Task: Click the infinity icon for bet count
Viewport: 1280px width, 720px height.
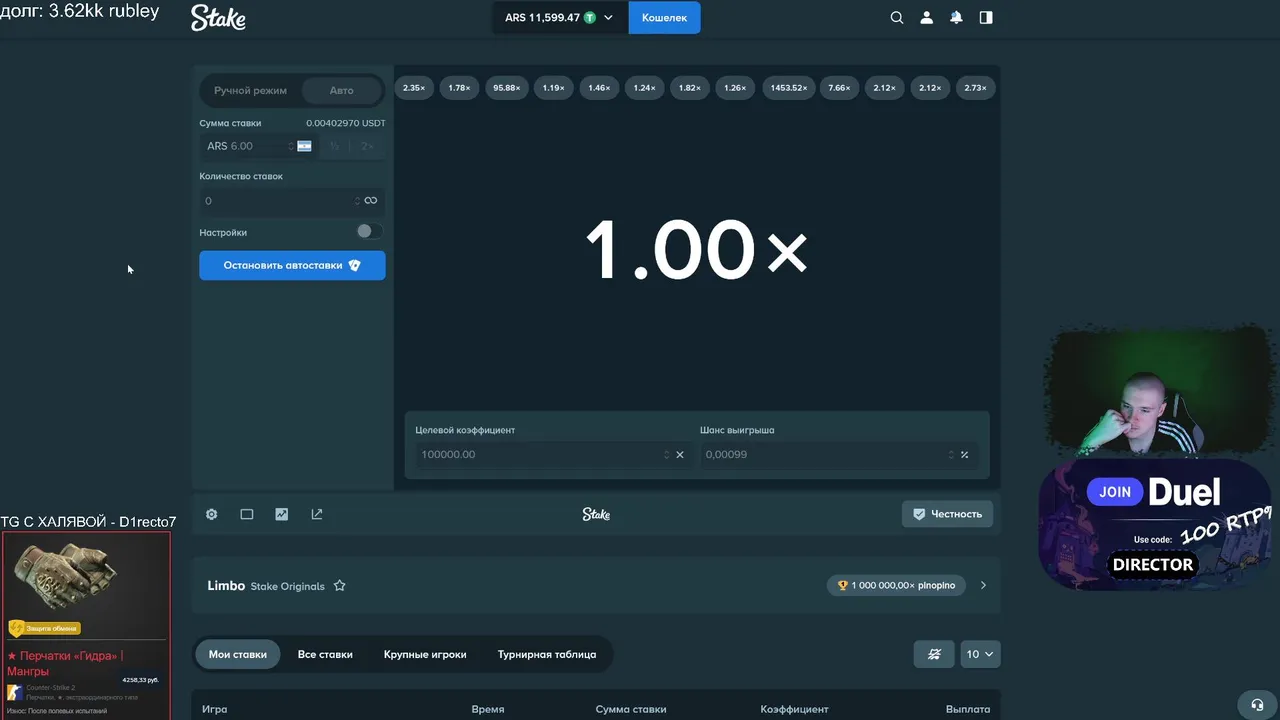Action: pos(371,201)
